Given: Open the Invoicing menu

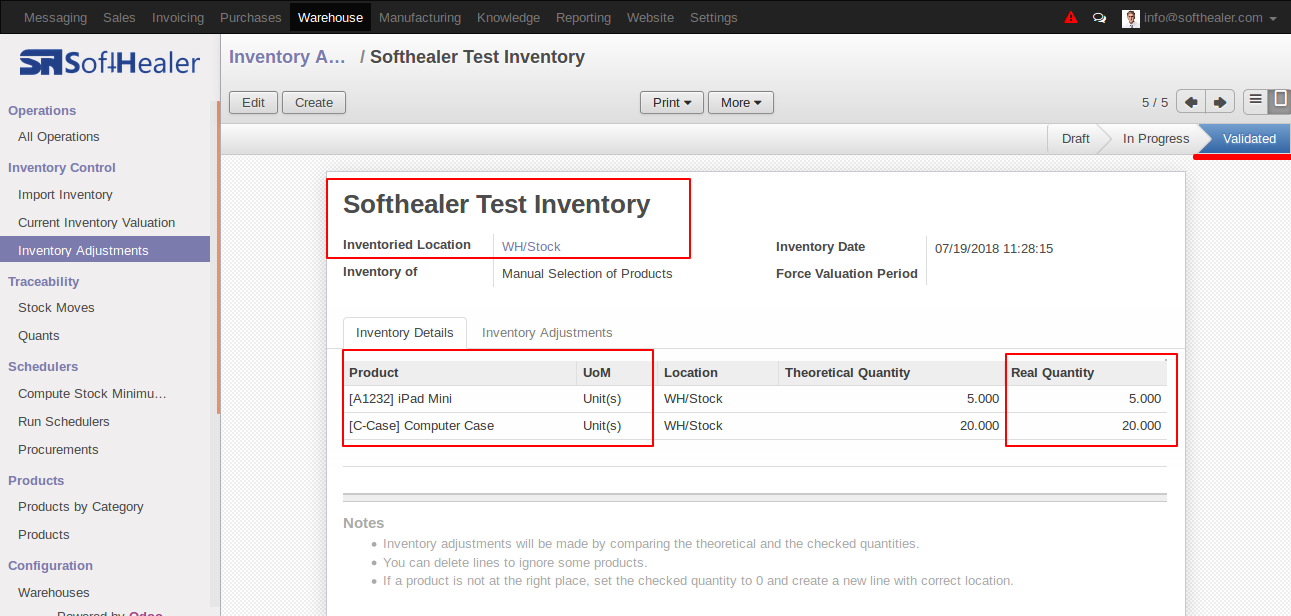Looking at the screenshot, I should (178, 17).
